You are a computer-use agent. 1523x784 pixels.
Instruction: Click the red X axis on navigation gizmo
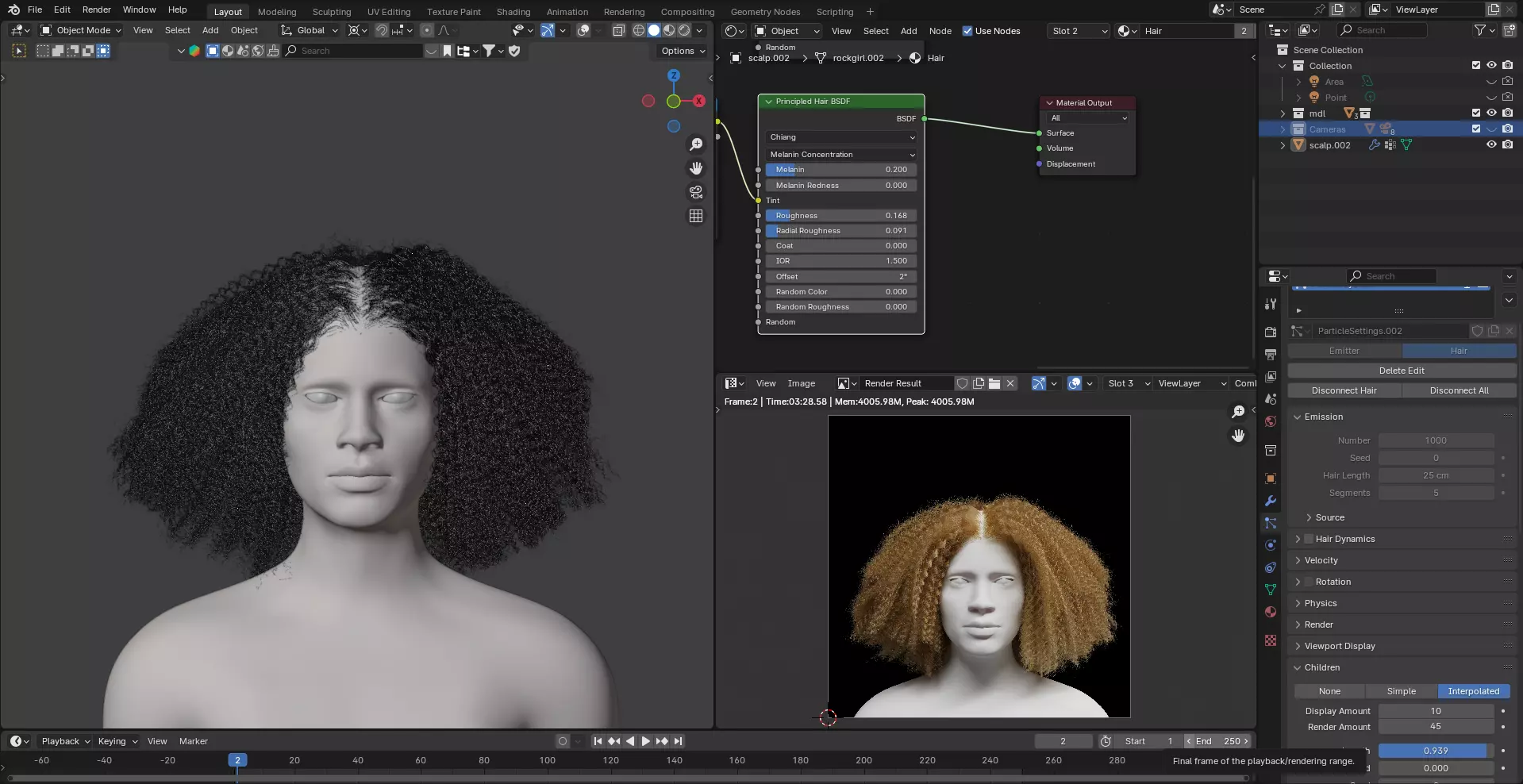click(x=699, y=101)
